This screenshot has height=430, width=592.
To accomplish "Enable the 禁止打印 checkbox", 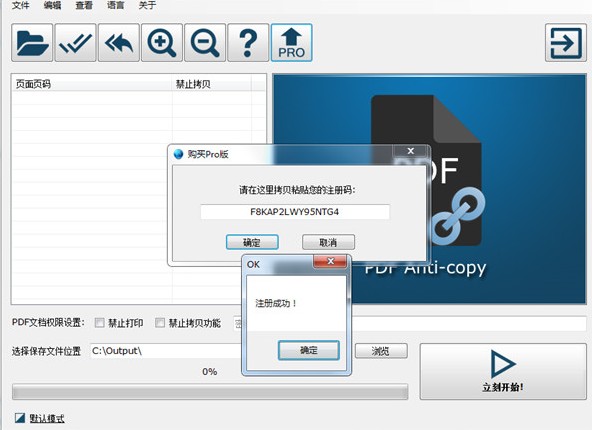I will pos(100,323).
